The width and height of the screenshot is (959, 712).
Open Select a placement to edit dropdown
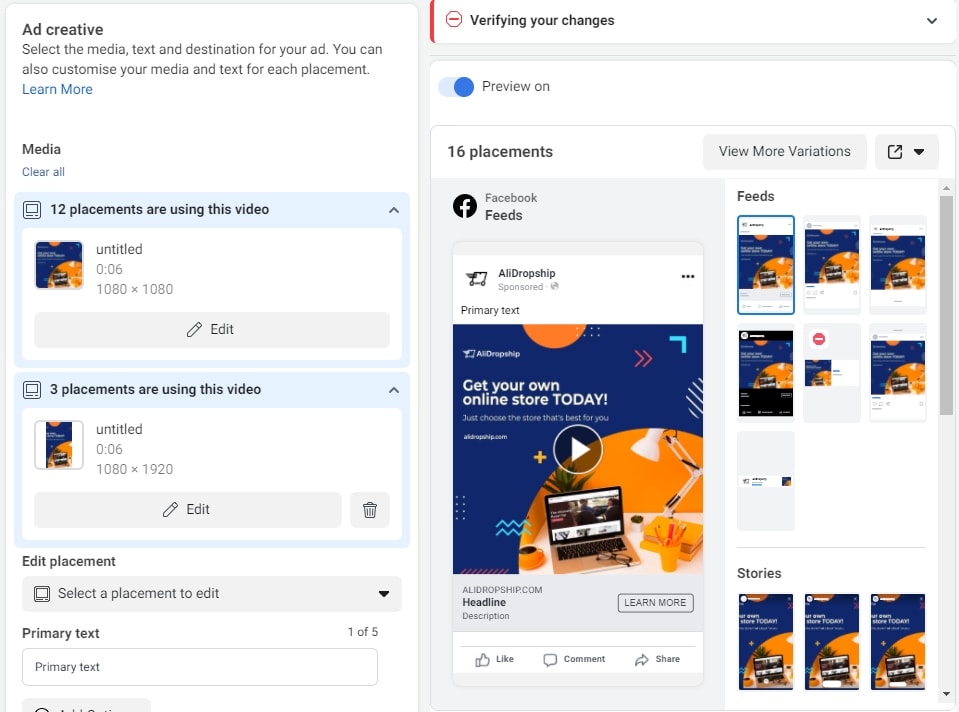click(x=212, y=594)
